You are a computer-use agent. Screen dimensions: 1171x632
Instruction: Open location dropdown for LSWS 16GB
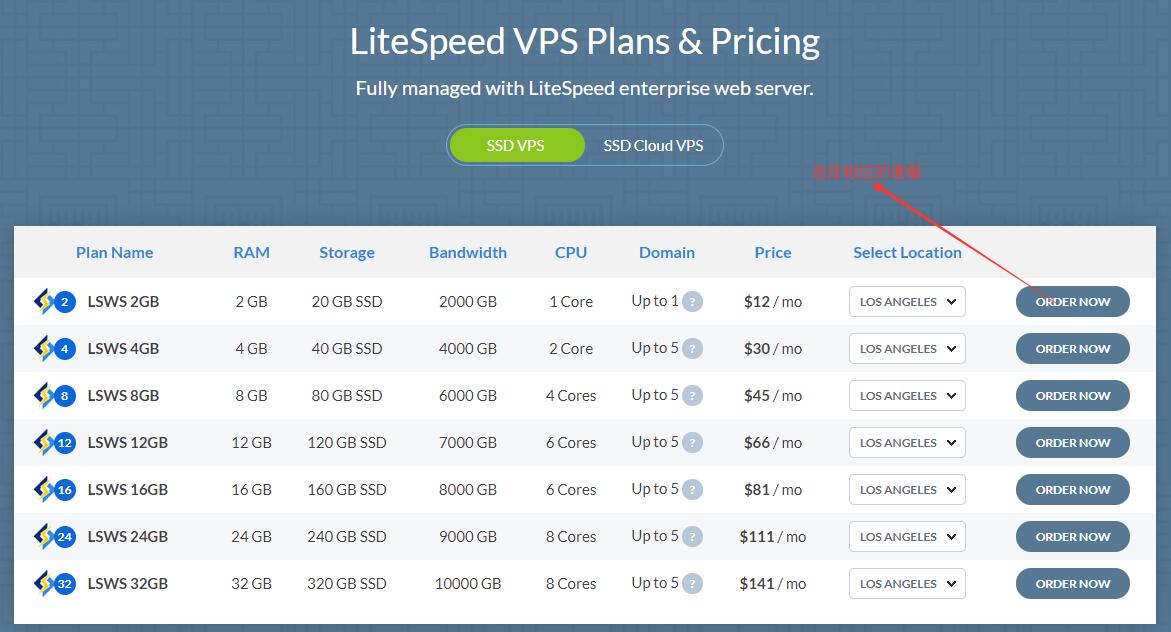tap(906, 489)
